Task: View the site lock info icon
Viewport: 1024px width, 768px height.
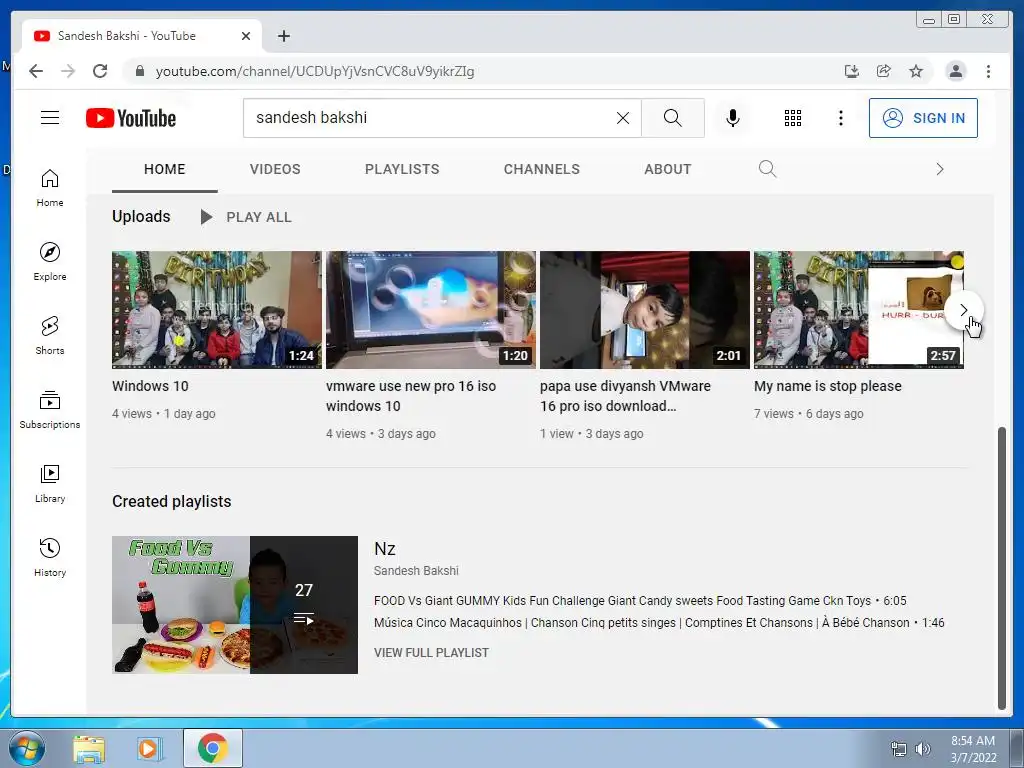Action: pos(140,71)
